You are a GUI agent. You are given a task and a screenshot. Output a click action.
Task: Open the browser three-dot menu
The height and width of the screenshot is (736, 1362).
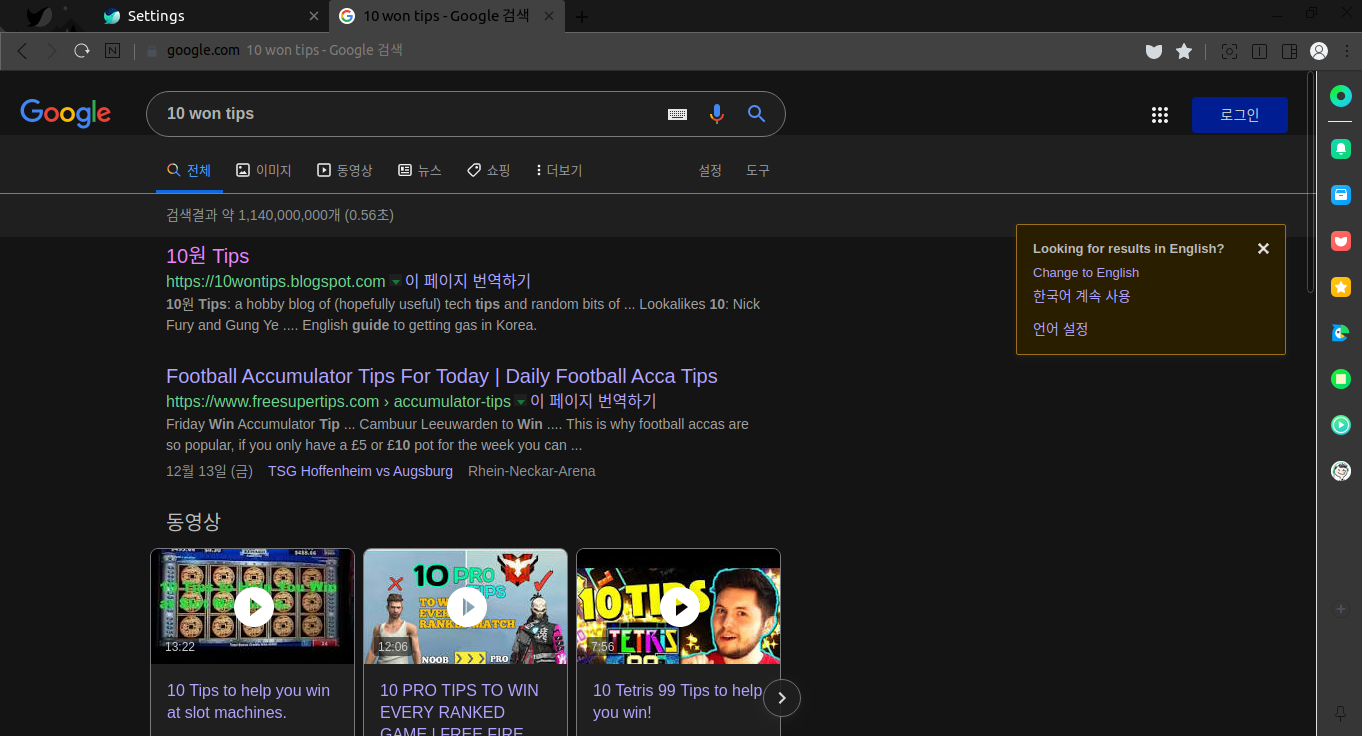pyautogui.click(x=1348, y=51)
